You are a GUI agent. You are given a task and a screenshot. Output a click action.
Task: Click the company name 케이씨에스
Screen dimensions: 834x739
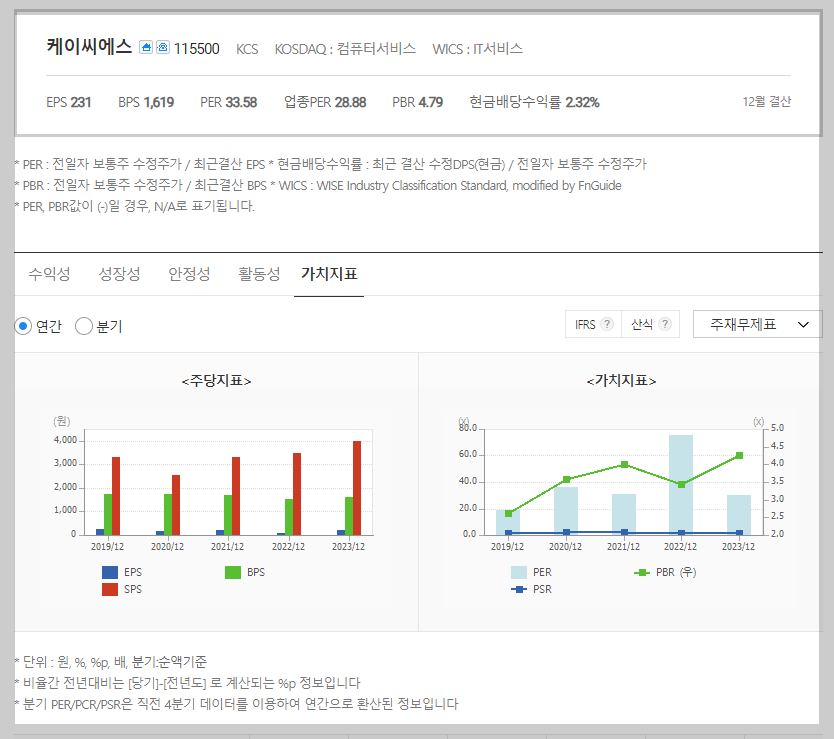pos(89,47)
